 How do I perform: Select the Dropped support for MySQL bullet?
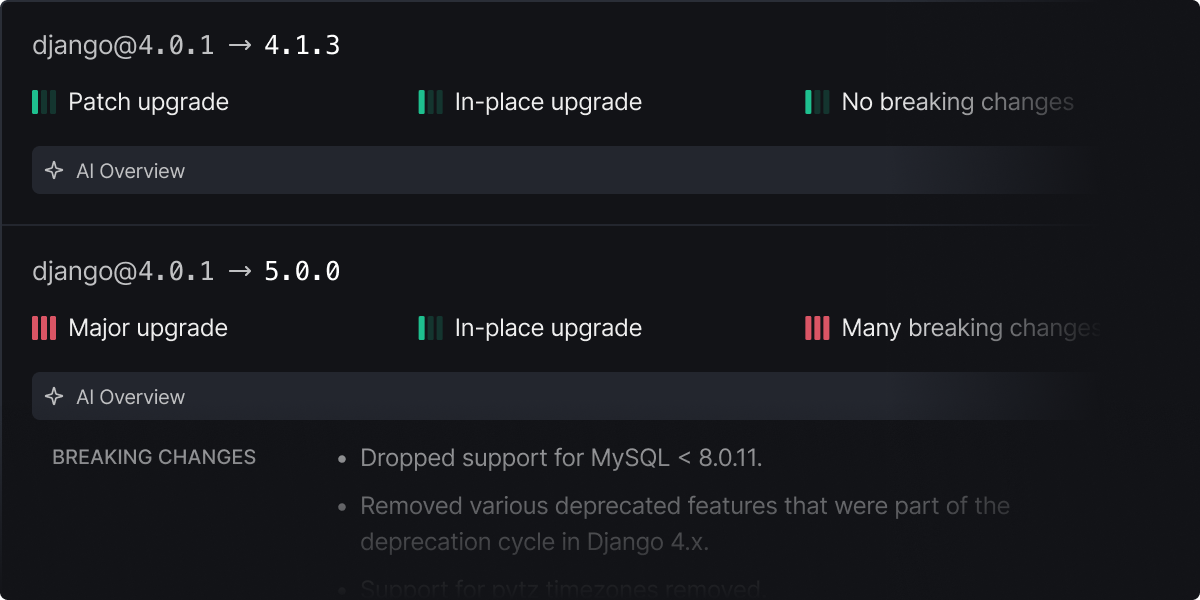pos(561,458)
